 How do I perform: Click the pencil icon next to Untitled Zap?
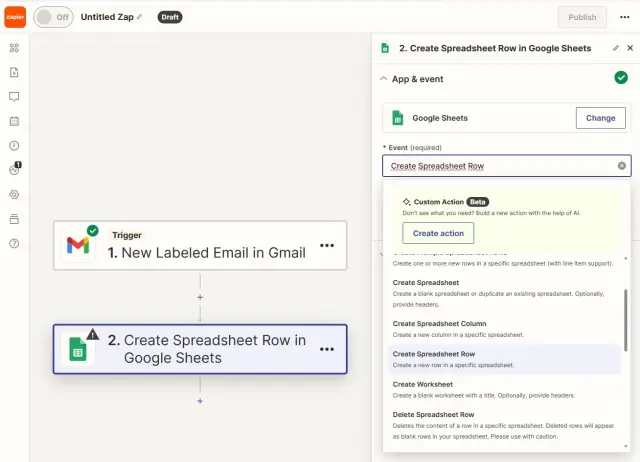tap(140, 17)
